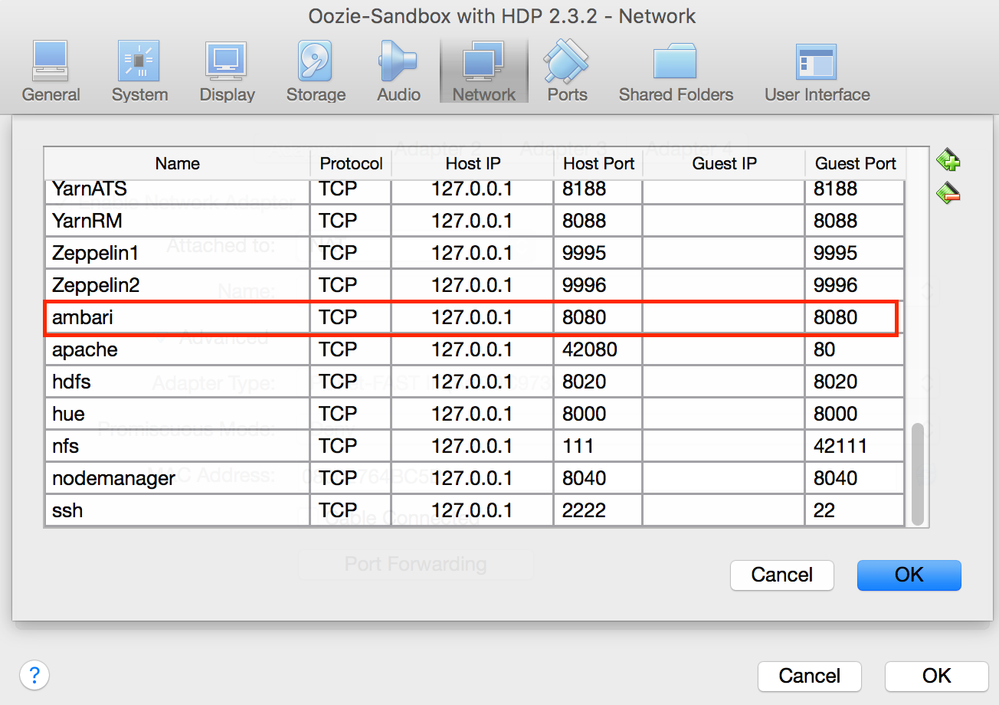Click guest port 80 of apache
Viewport: 999px width, 705px height.
click(x=854, y=349)
